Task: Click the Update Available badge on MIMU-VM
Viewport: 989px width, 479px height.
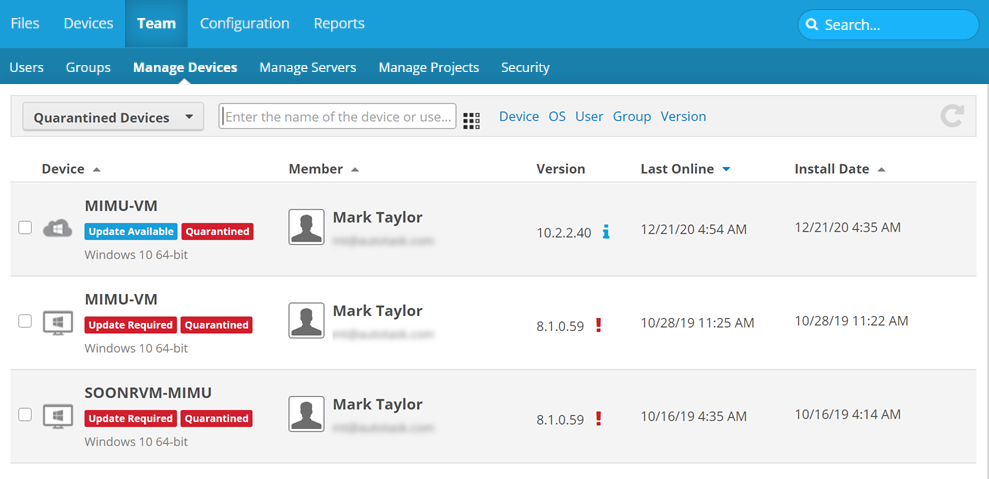Action: (x=131, y=232)
